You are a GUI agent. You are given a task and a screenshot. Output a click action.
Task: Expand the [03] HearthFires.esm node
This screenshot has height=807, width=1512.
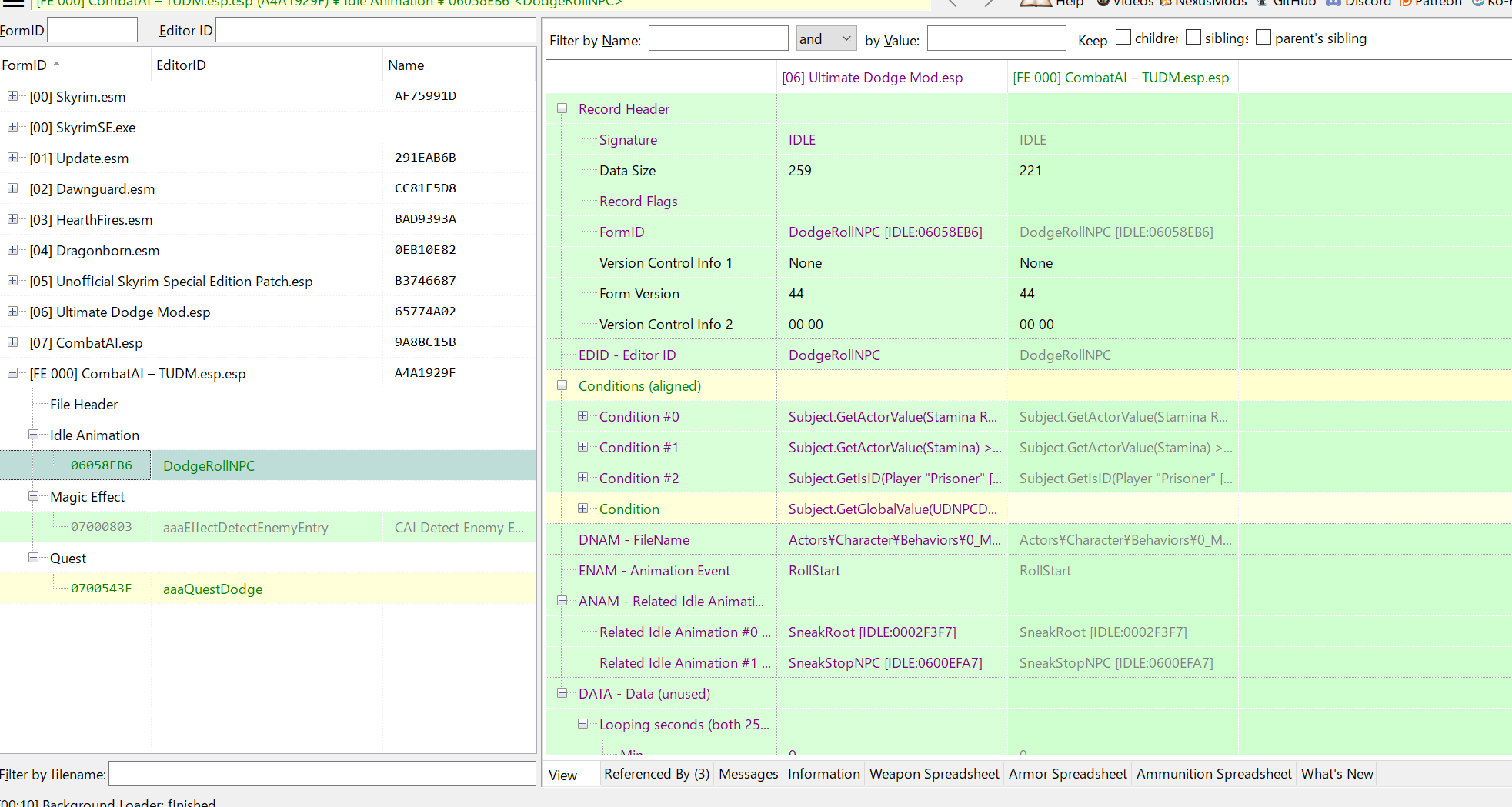coord(12,219)
